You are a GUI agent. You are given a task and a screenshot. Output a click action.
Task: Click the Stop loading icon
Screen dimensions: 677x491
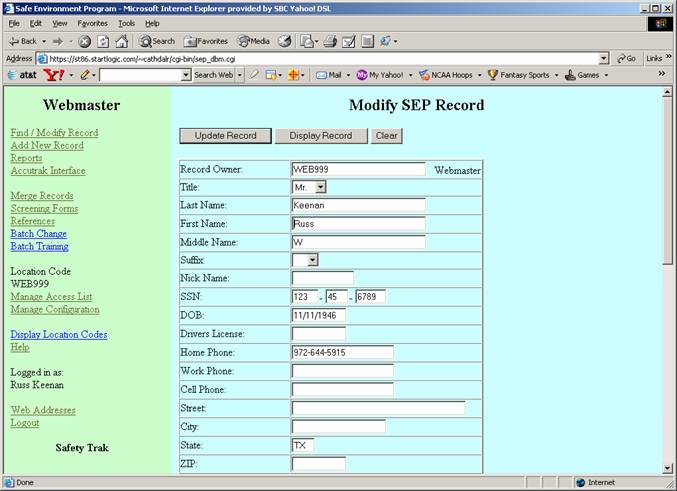pos(85,41)
